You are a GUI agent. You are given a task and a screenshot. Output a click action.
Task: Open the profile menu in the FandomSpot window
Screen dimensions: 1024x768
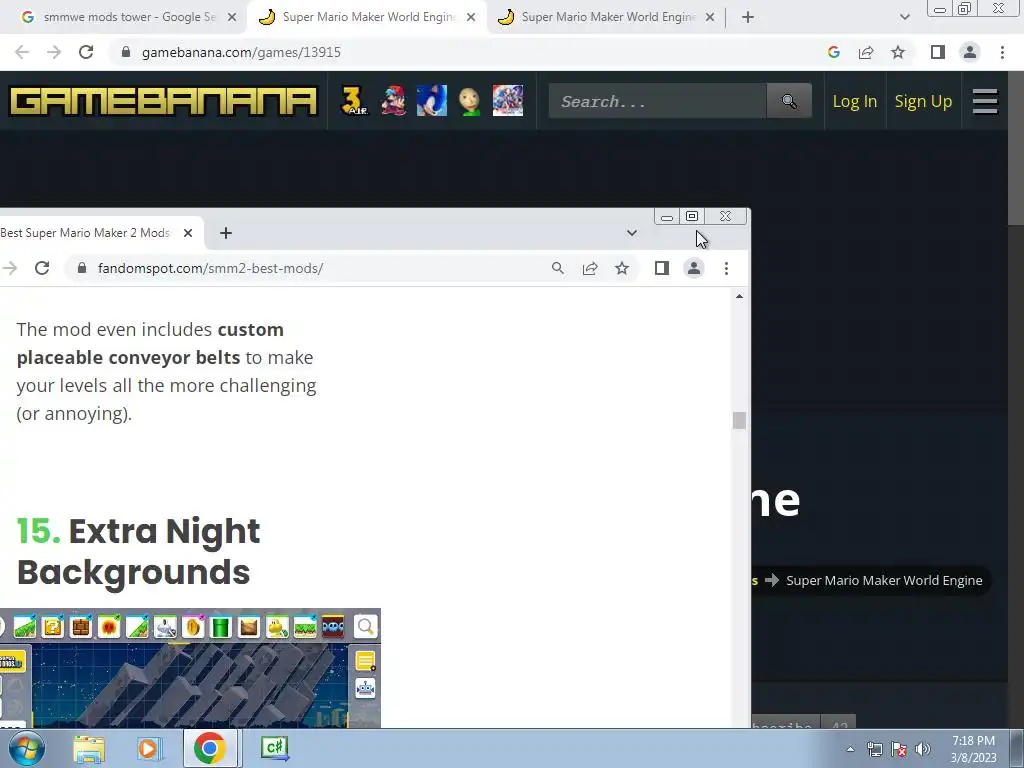pos(694,268)
